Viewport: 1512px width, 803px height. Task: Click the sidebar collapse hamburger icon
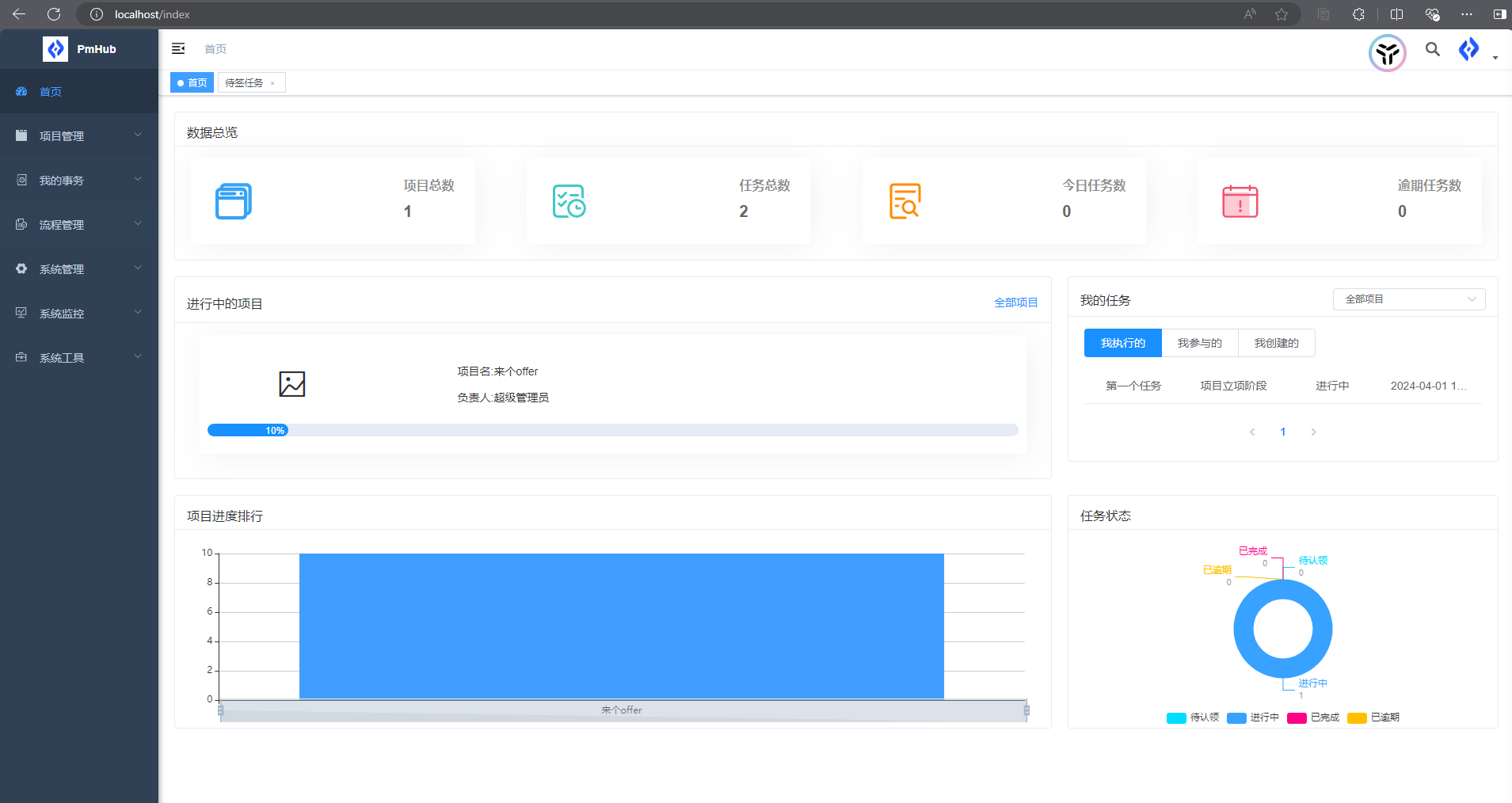tap(179, 48)
